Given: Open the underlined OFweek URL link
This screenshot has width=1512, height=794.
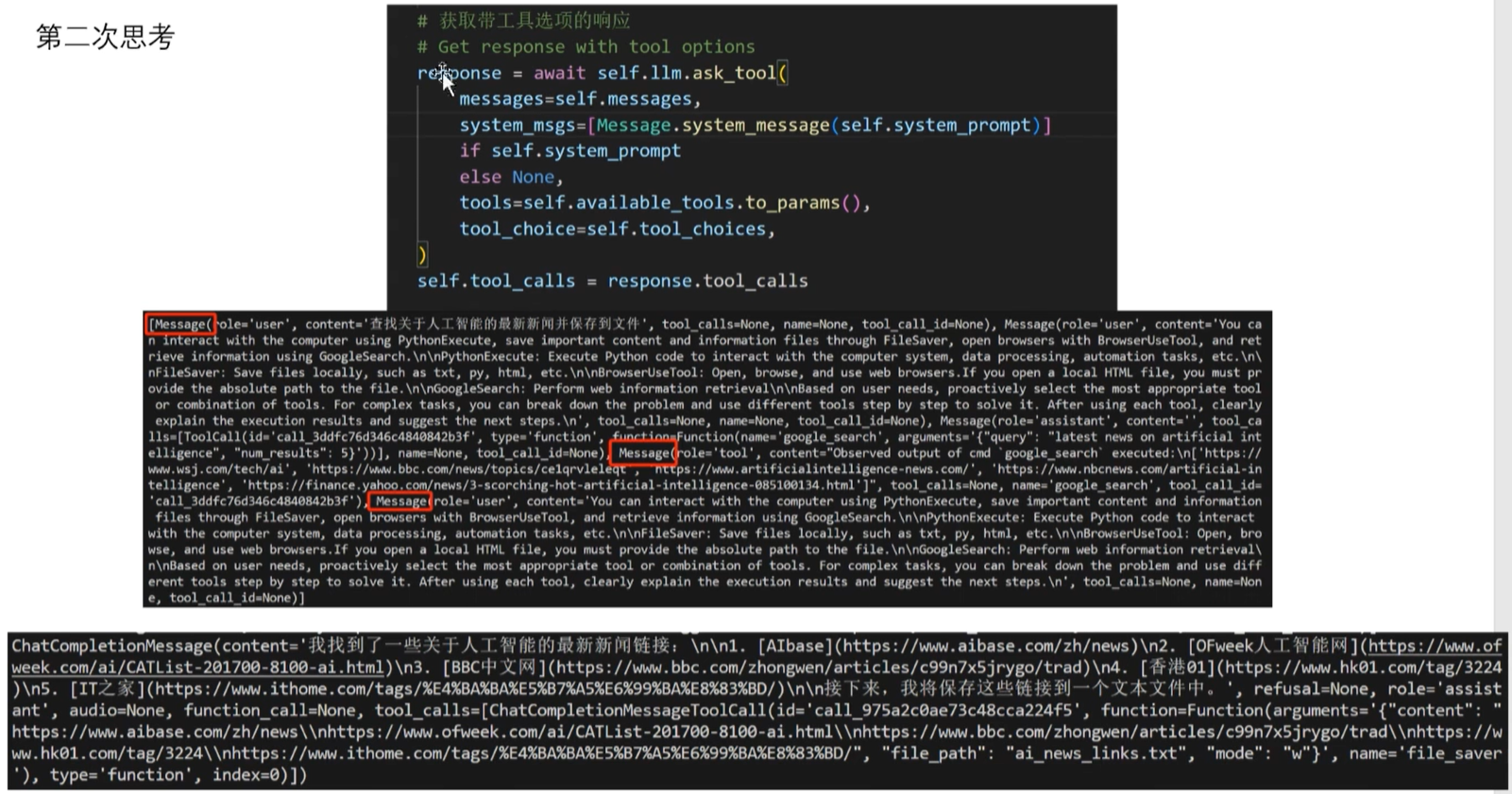Looking at the screenshot, I should [1434, 647].
